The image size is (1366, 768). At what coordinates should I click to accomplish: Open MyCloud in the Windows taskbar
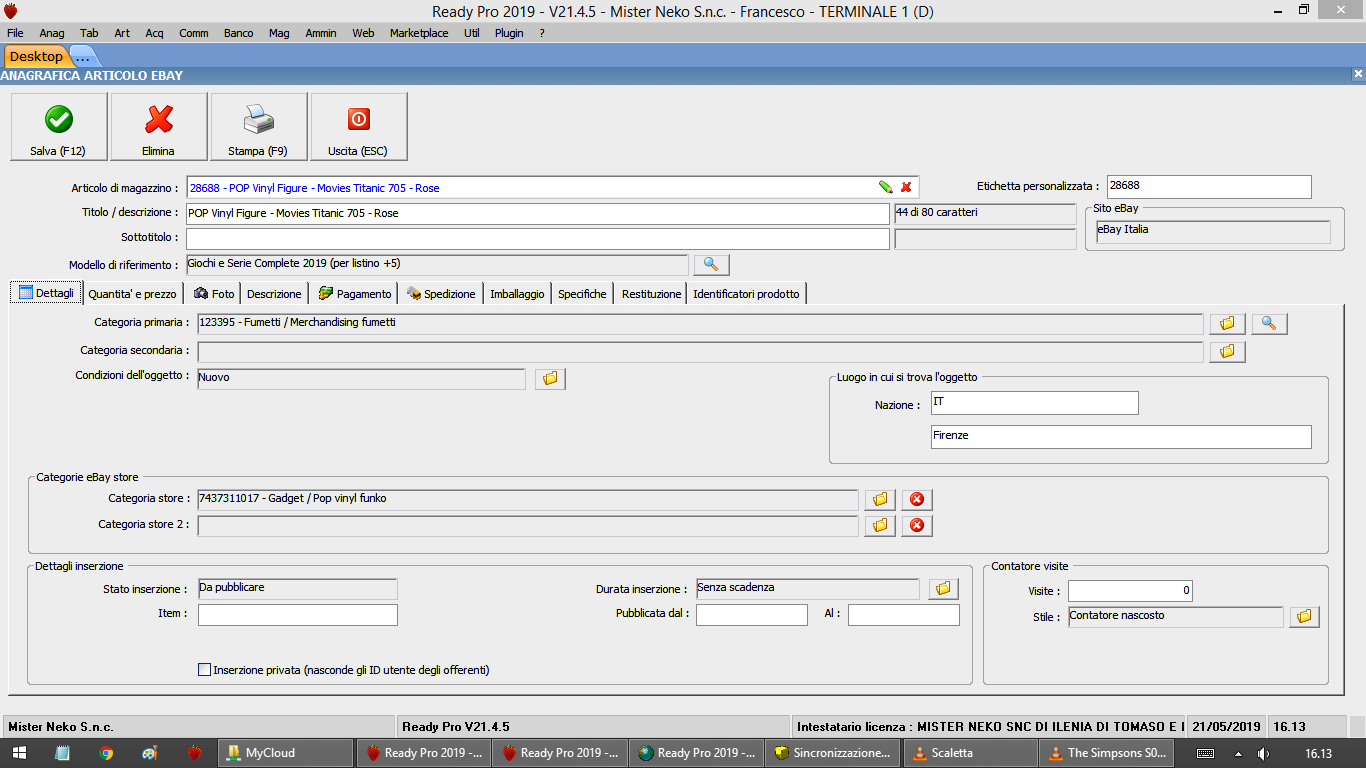pos(285,753)
